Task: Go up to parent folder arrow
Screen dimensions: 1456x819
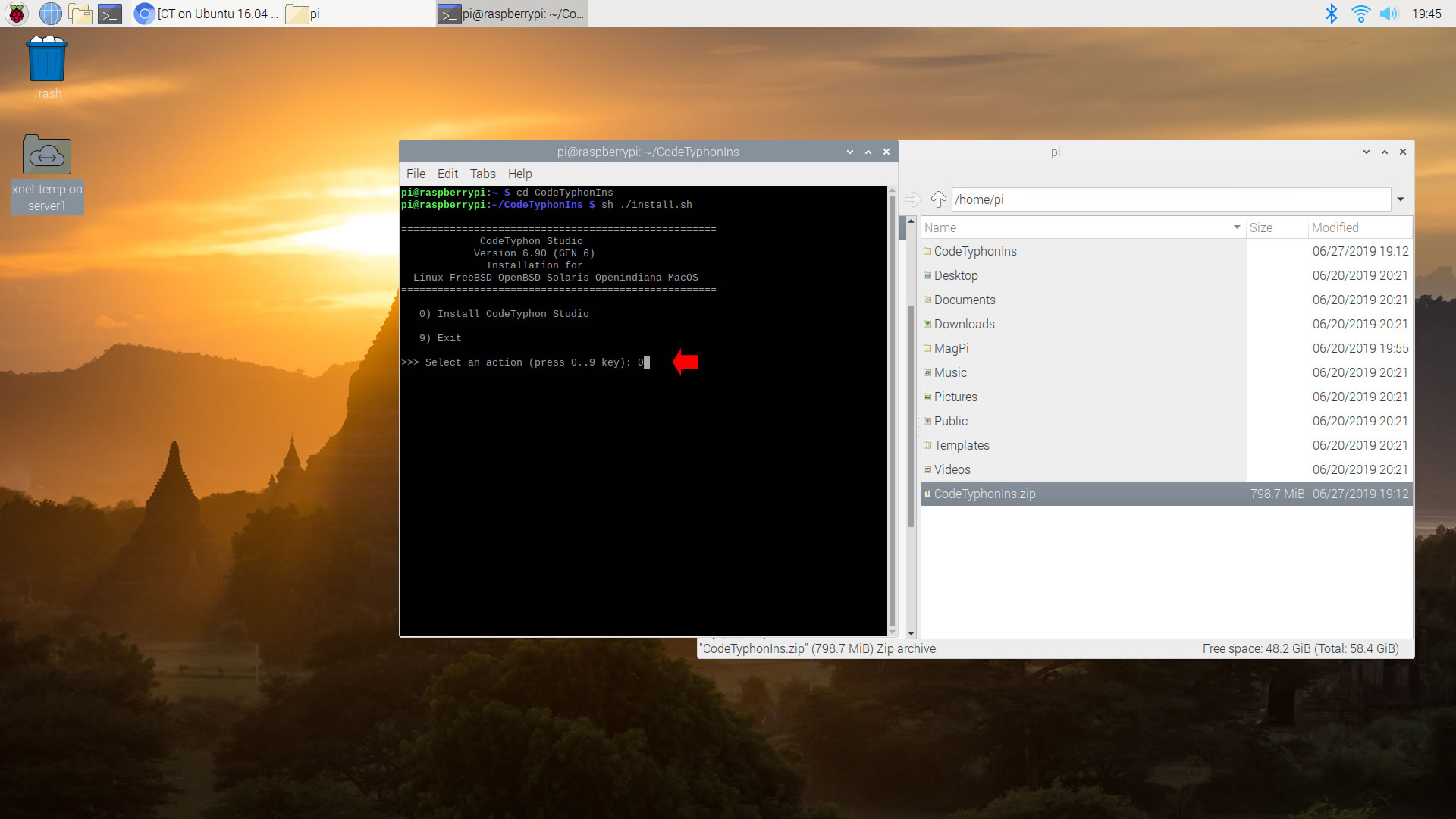Action: pos(938,199)
